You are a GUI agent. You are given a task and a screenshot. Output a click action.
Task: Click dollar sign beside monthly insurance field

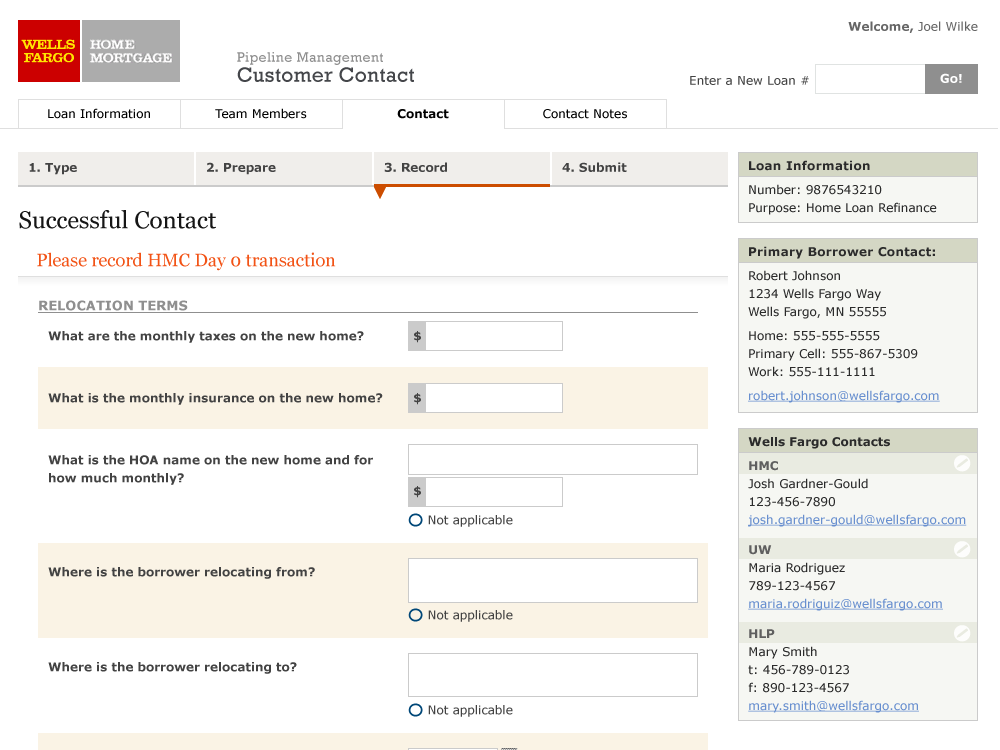coord(417,398)
